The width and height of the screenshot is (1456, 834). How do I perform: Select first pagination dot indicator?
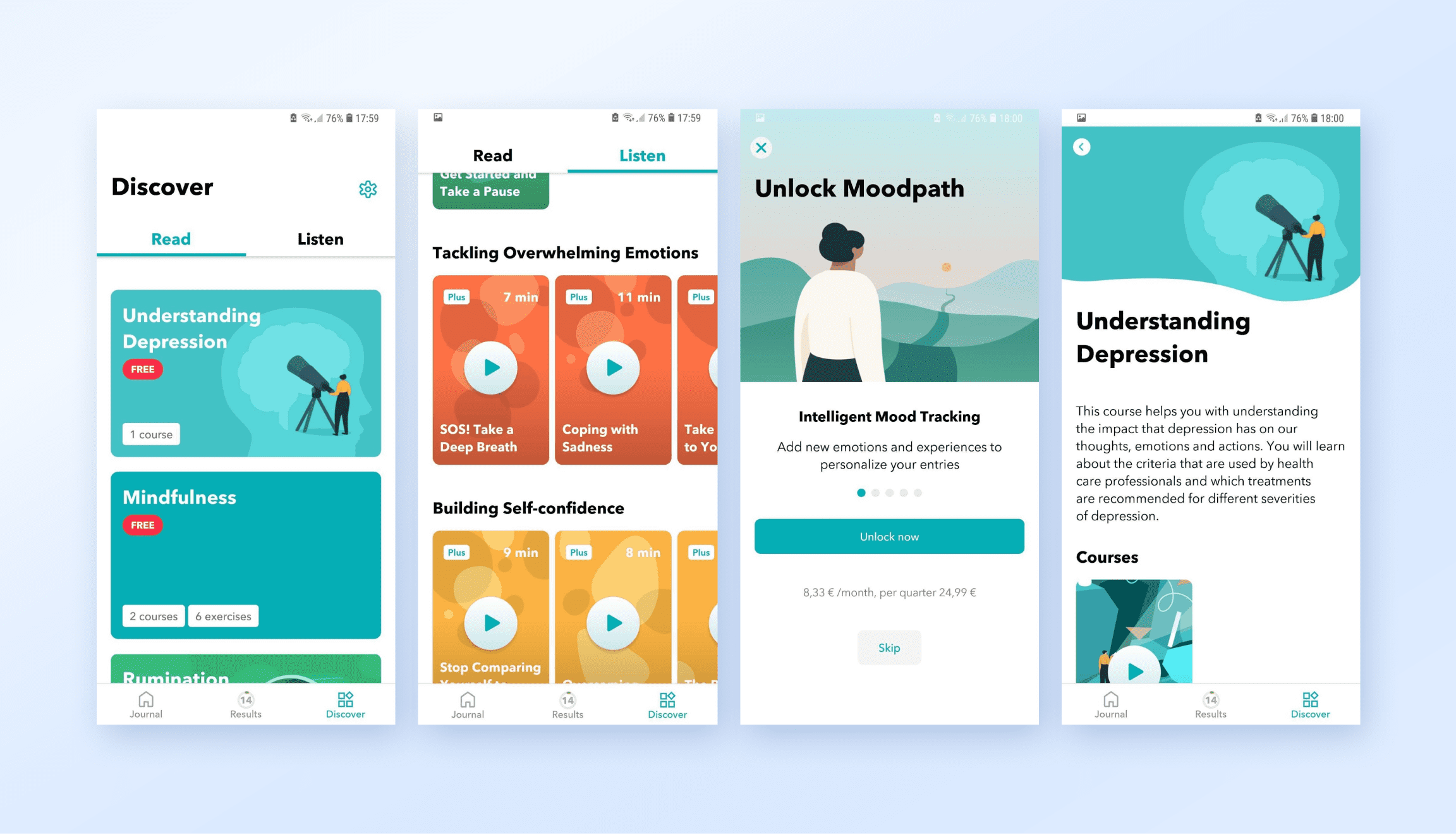click(x=860, y=493)
